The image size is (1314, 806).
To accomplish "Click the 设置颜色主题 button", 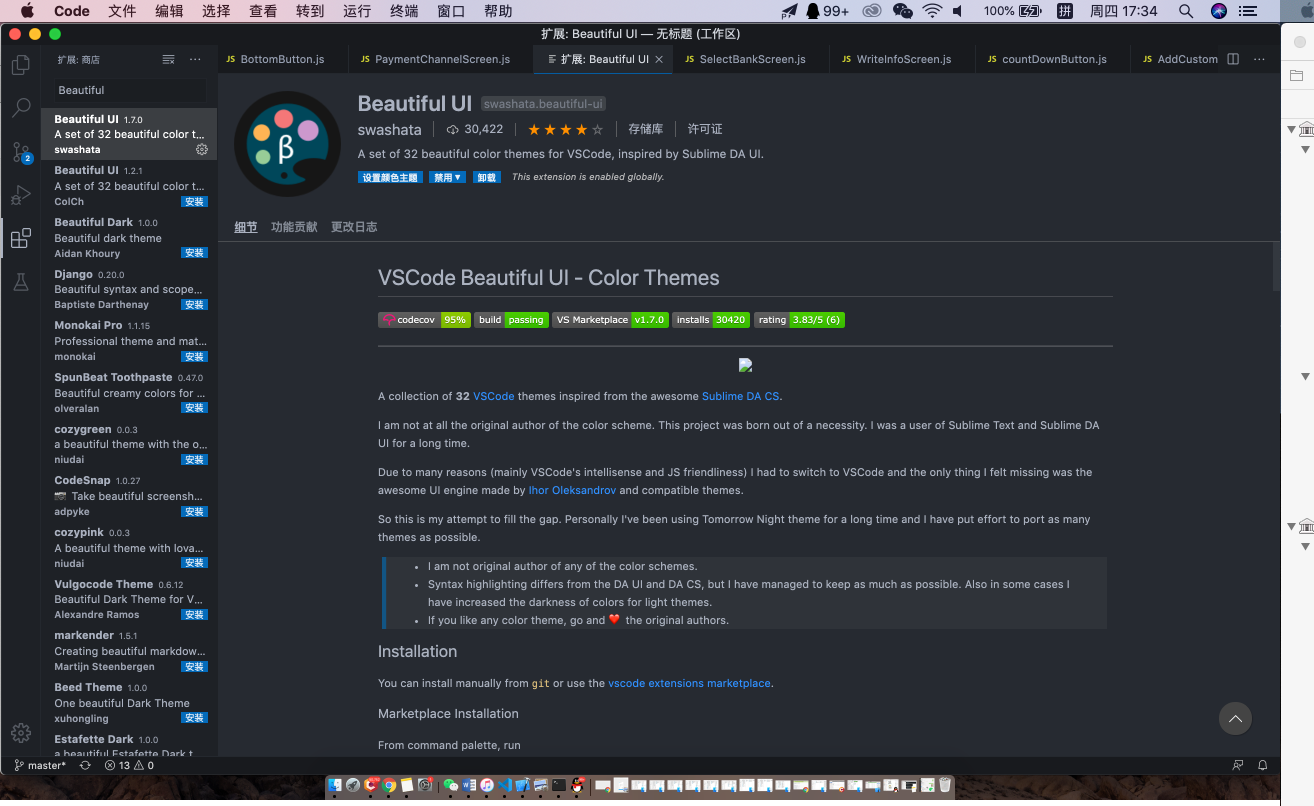I will point(390,177).
